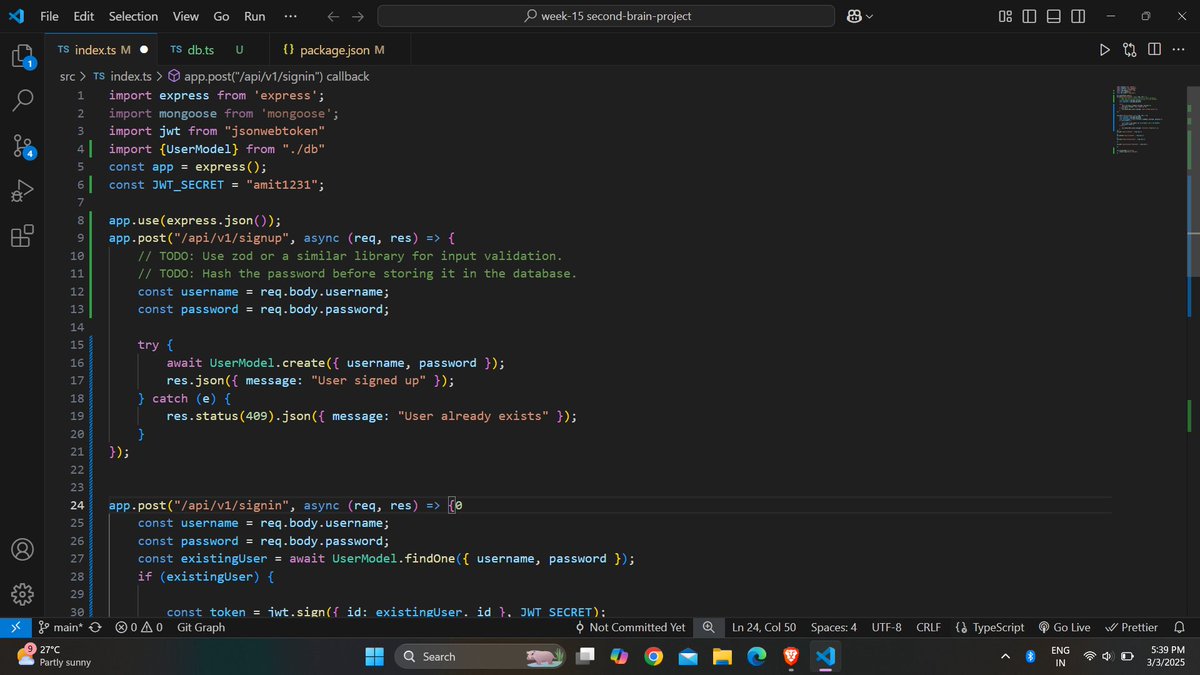Viewport: 1200px width, 675px height.
Task: Go back with navigation arrow
Action: 333,16
